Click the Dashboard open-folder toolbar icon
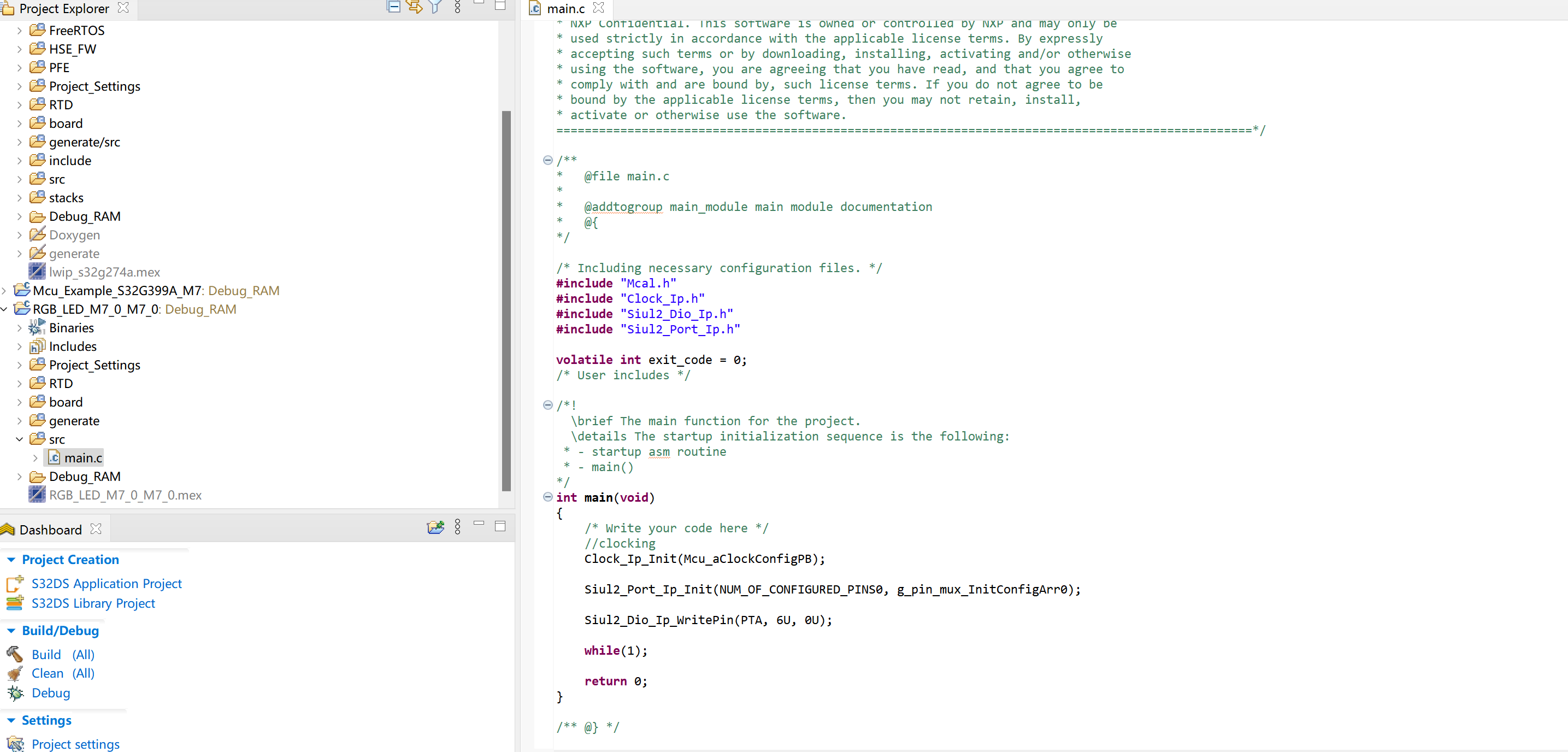1568x752 pixels. [435, 527]
